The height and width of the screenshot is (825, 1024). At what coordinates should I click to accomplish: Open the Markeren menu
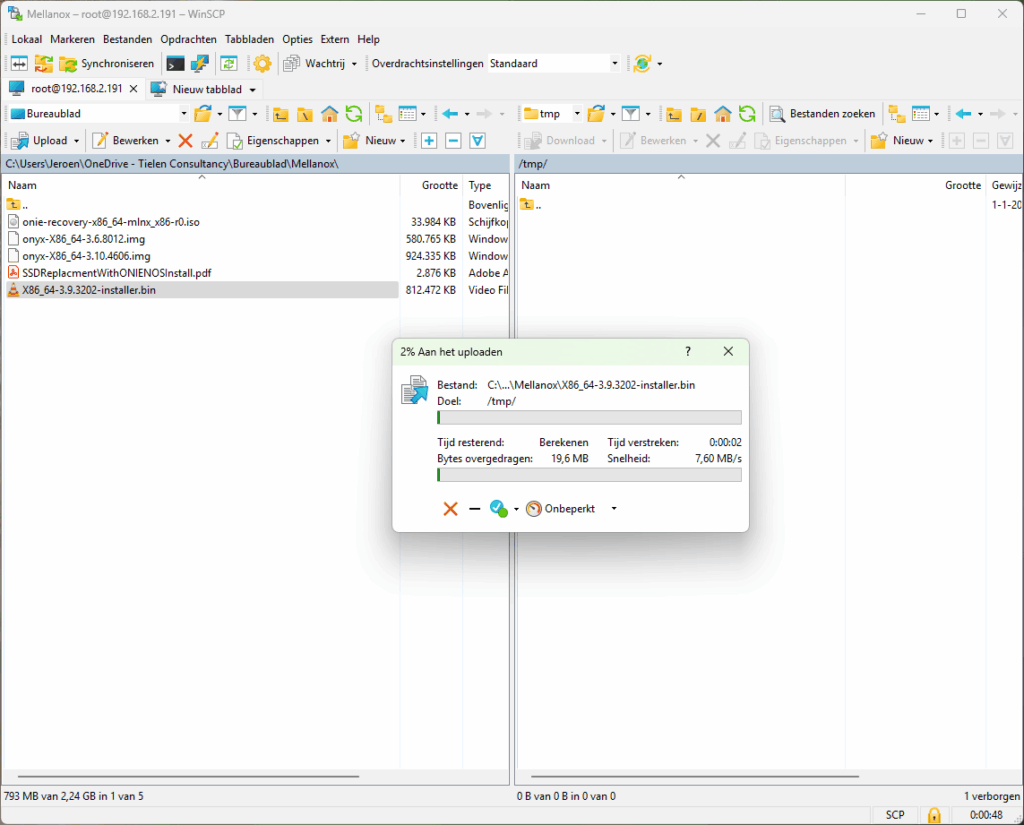click(72, 39)
